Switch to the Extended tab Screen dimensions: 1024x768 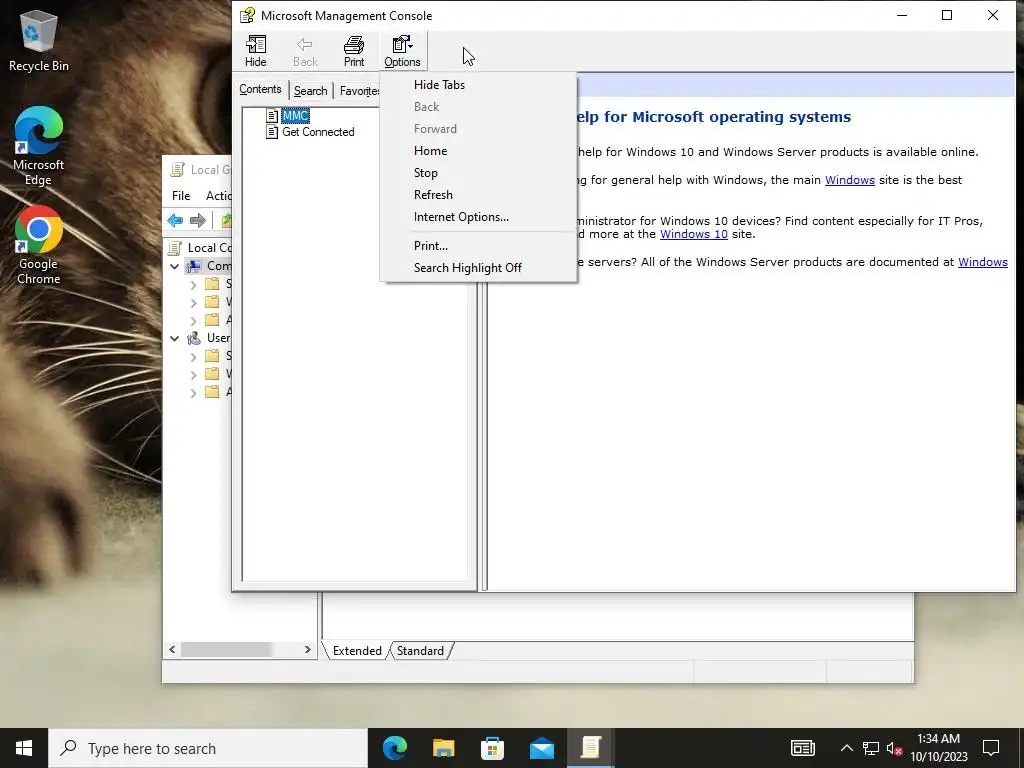[357, 650]
